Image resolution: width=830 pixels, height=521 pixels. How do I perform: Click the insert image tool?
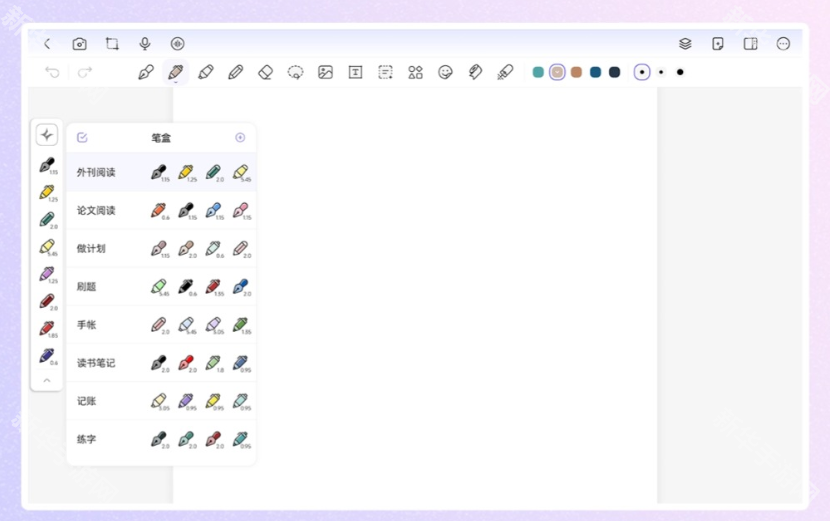(325, 72)
